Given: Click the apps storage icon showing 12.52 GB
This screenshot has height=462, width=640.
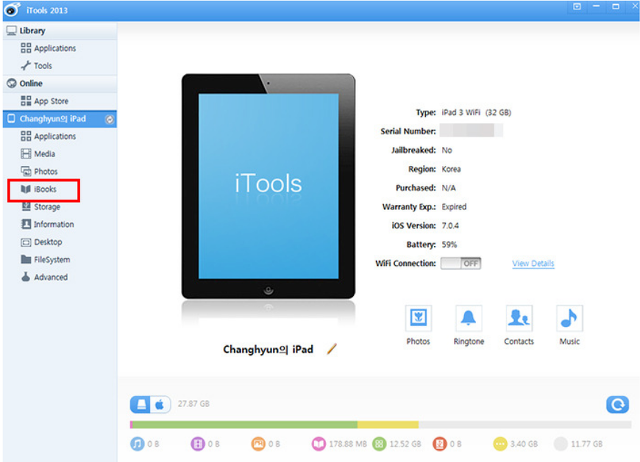Looking at the screenshot, I should point(379,444).
